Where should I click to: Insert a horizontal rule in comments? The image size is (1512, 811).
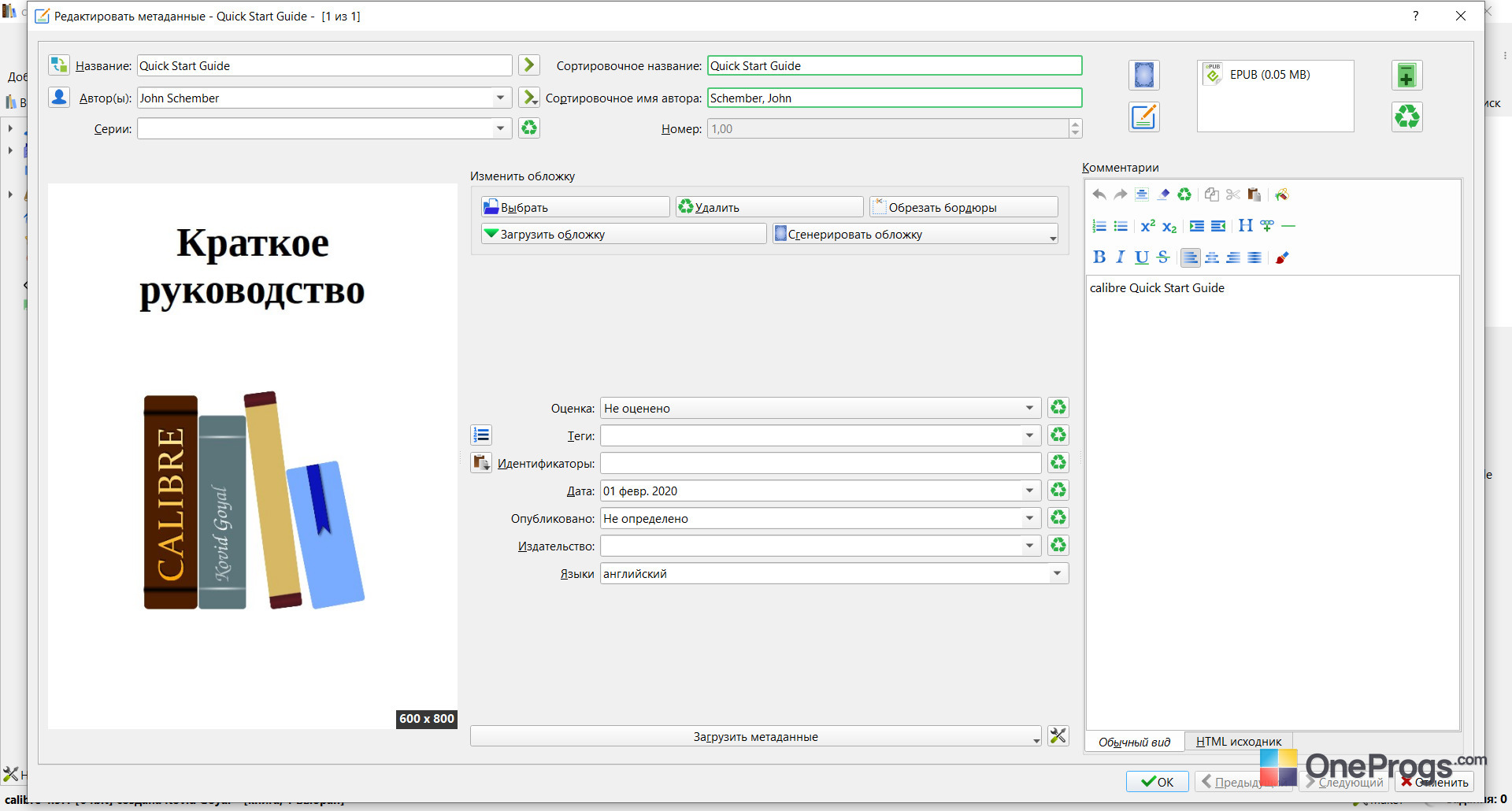click(1288, 226)
